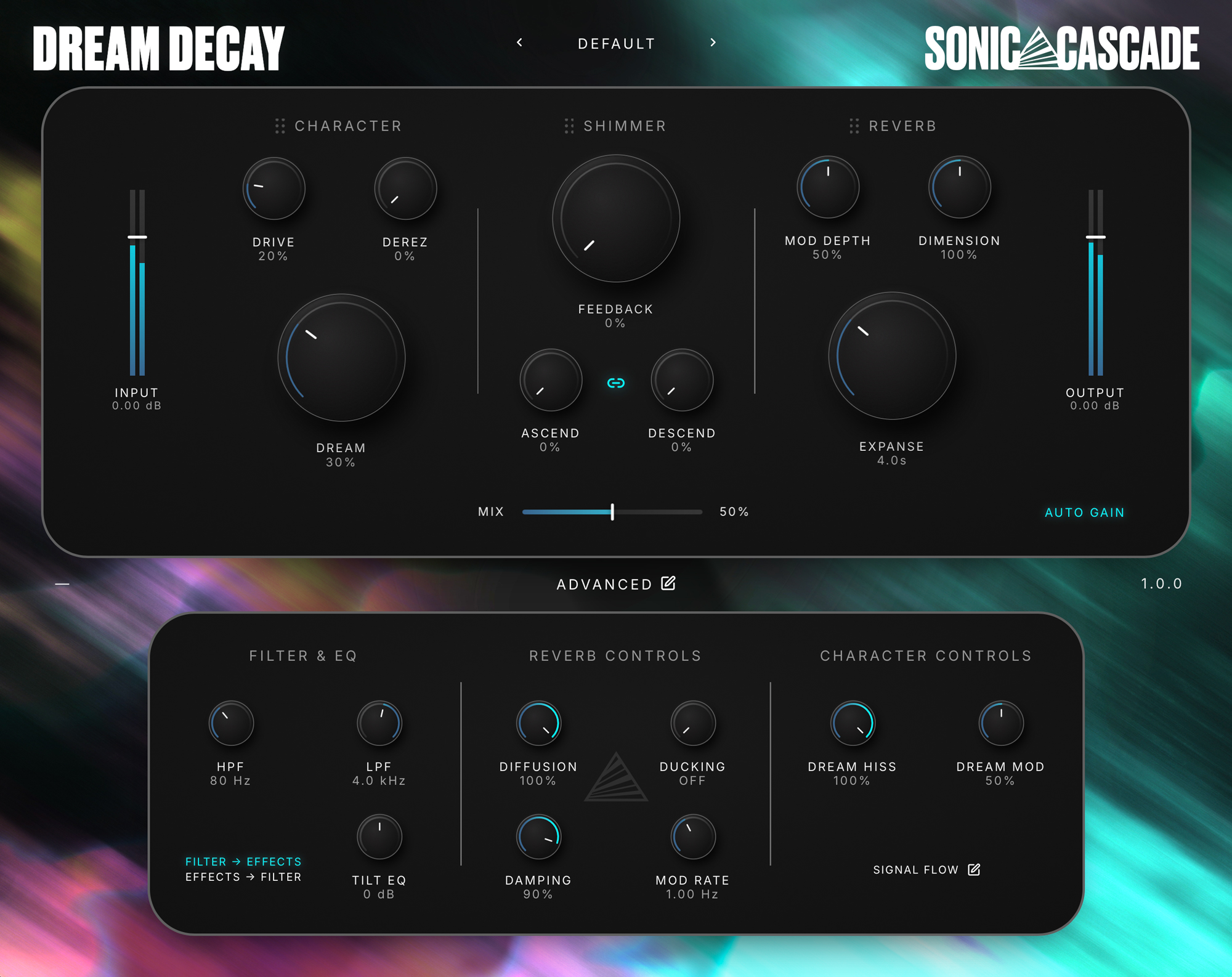Click the Sonic Cascade logo

pyautogui.click(x=1062, y=48)
